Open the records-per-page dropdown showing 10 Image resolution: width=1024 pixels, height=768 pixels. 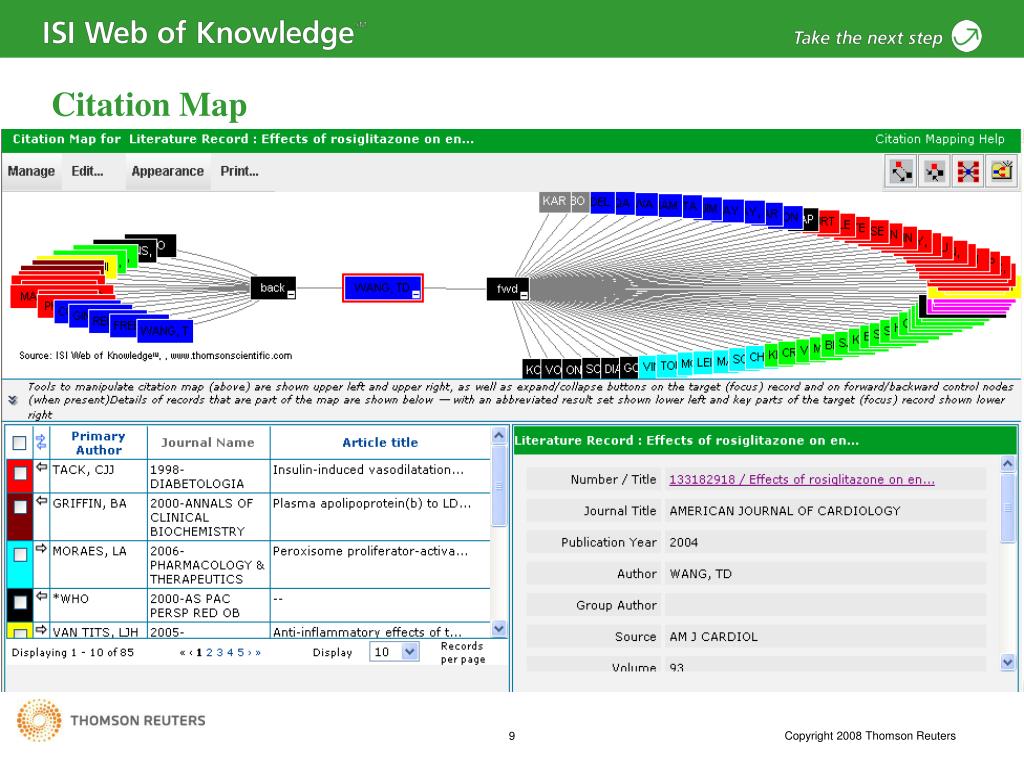394,652
